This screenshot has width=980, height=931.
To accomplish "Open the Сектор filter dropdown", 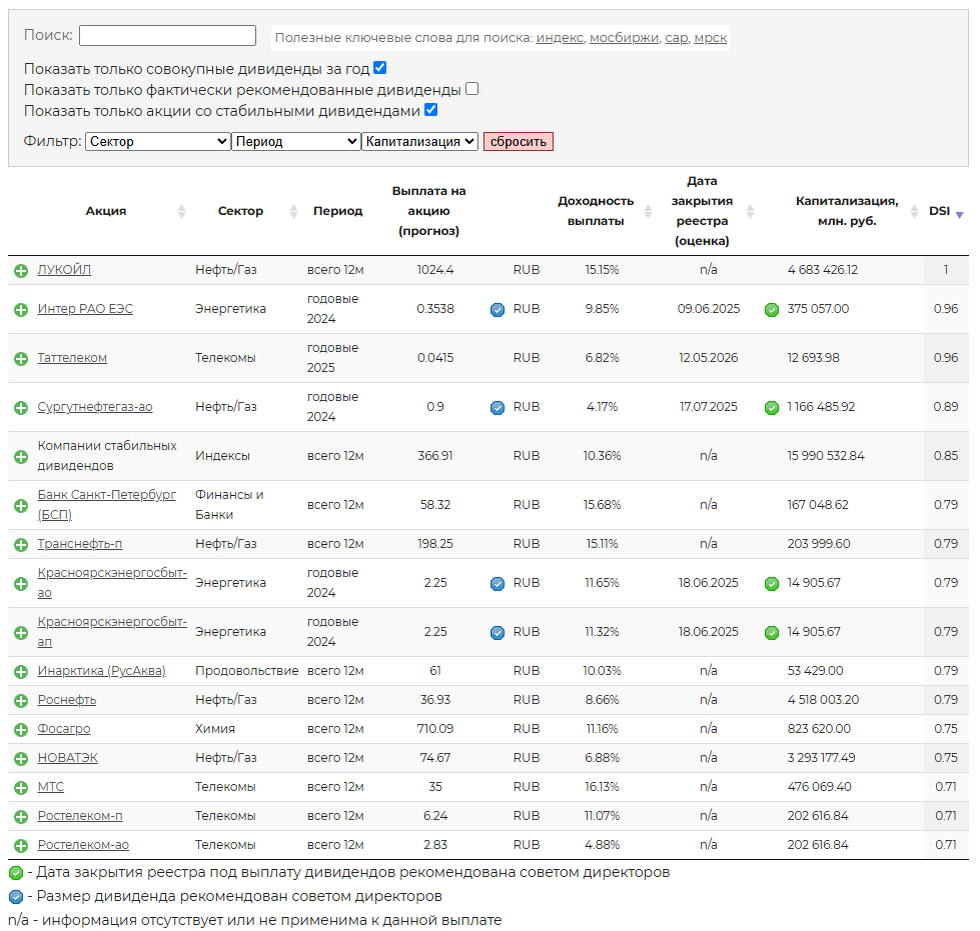I will [x=158, y=141].
